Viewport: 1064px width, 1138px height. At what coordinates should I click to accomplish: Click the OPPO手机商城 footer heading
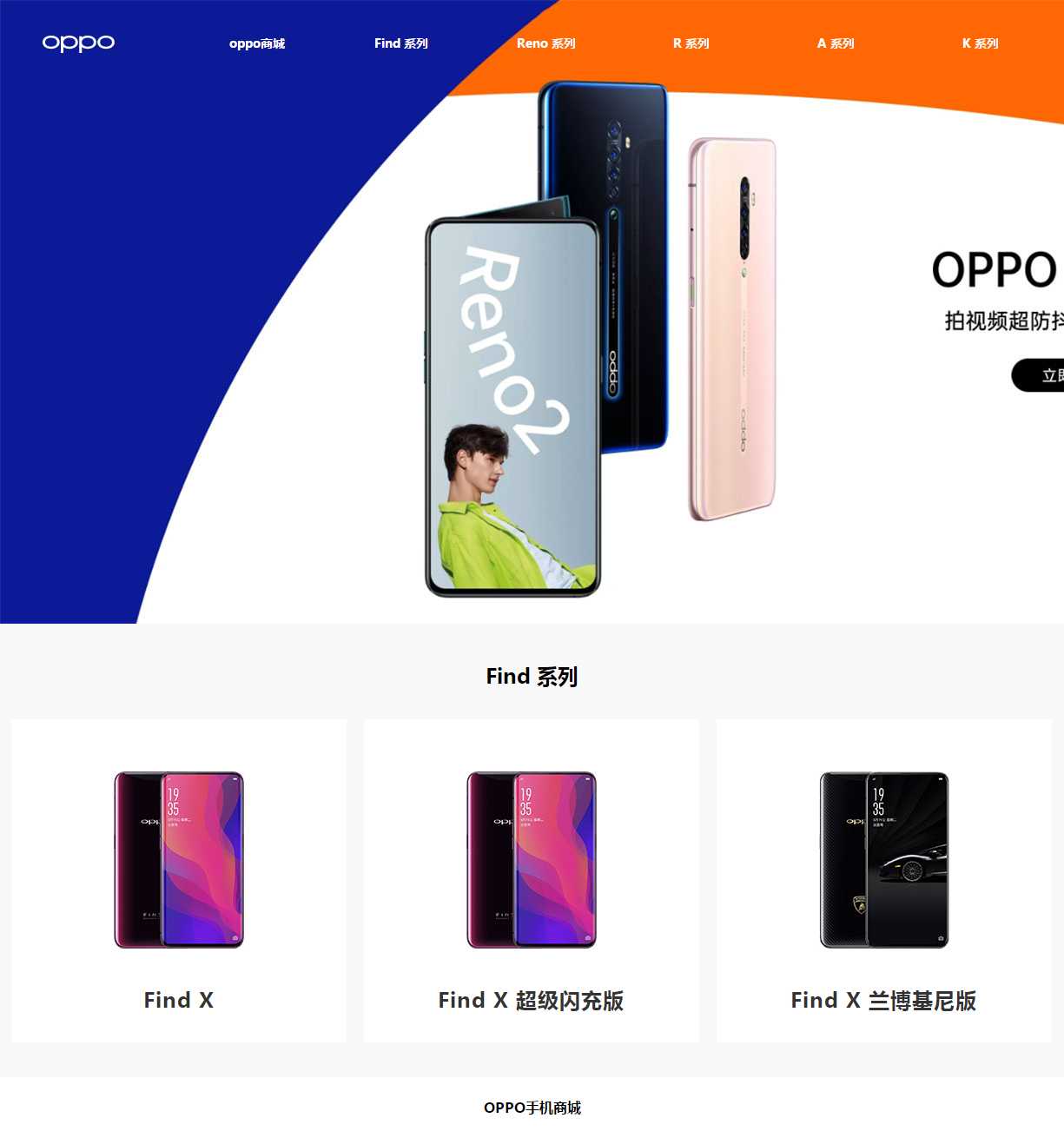tap(532, 1108)
